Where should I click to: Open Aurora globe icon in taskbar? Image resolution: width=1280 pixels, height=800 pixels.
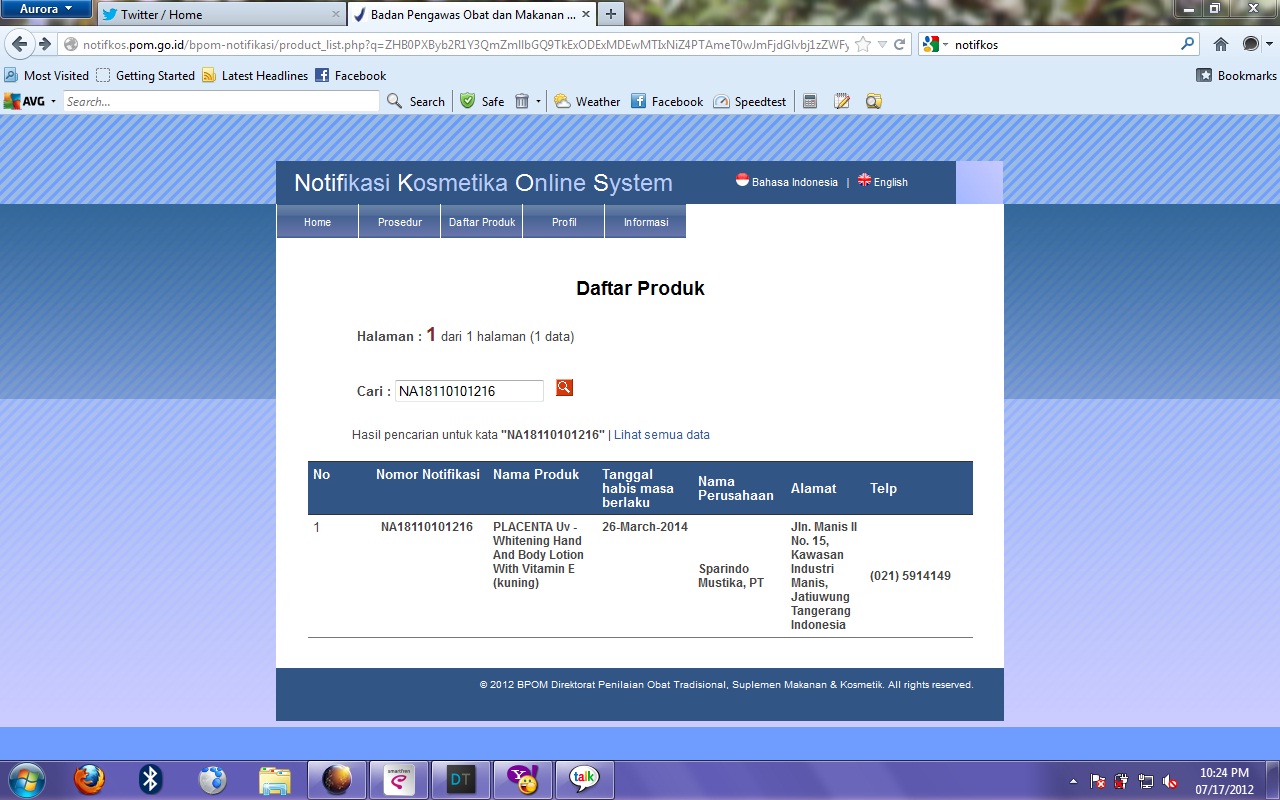pyautogui.click(x=336, y=779)
